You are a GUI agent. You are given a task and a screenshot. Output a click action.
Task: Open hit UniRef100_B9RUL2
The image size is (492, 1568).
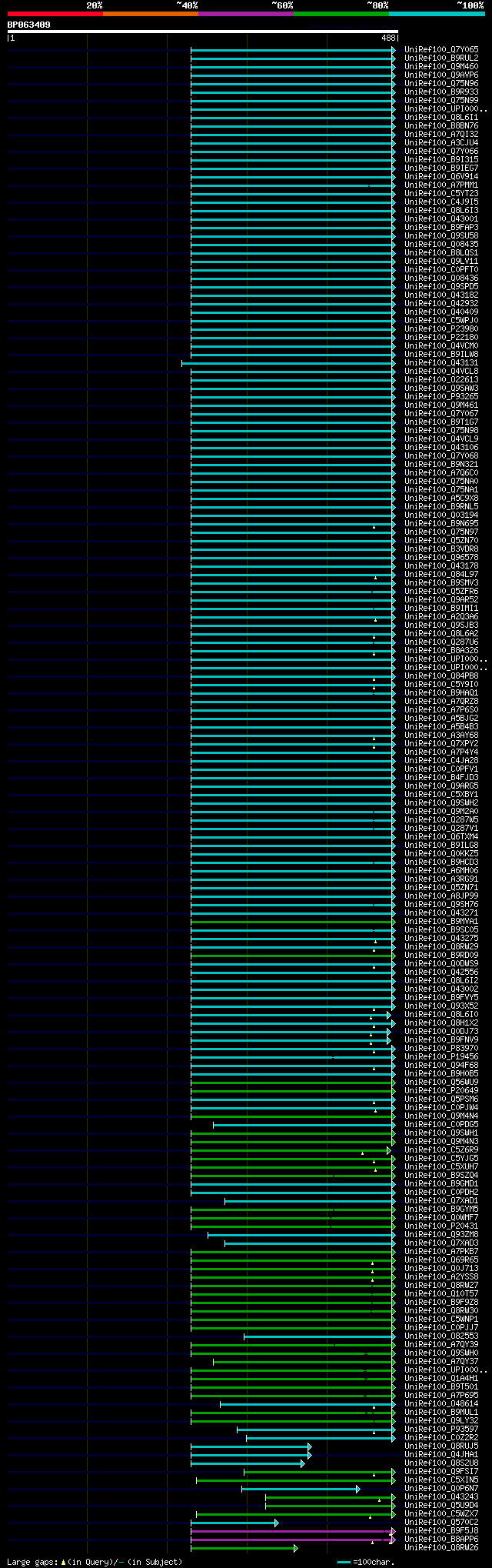click(441, 58)
